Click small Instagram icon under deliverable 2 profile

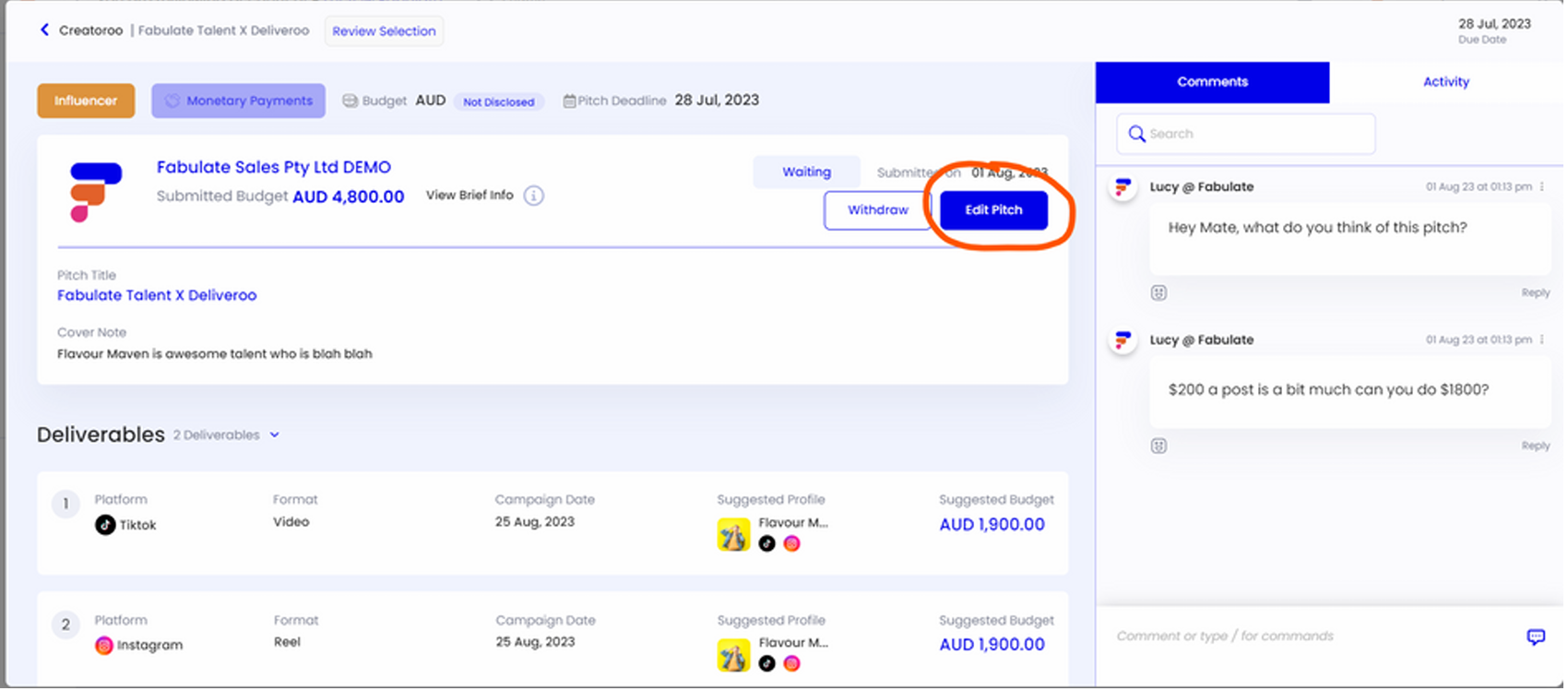[x=791, y=663]
